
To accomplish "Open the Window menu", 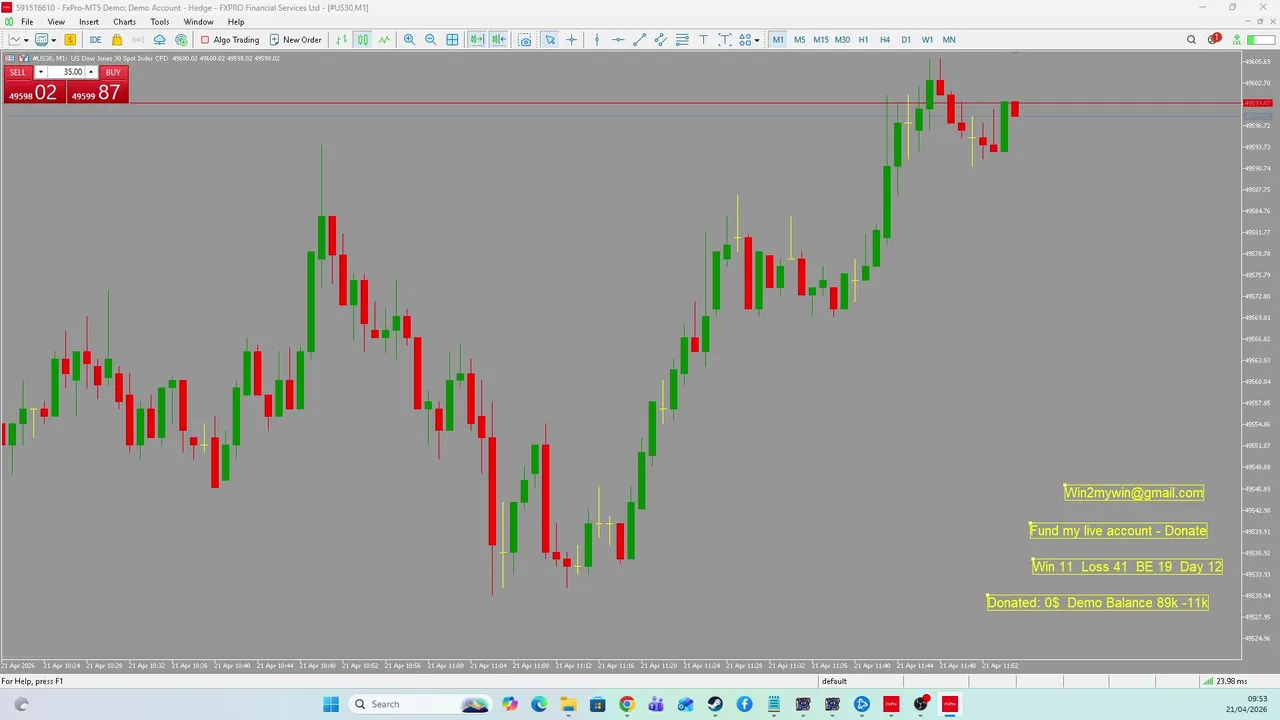I will point(198,22).
